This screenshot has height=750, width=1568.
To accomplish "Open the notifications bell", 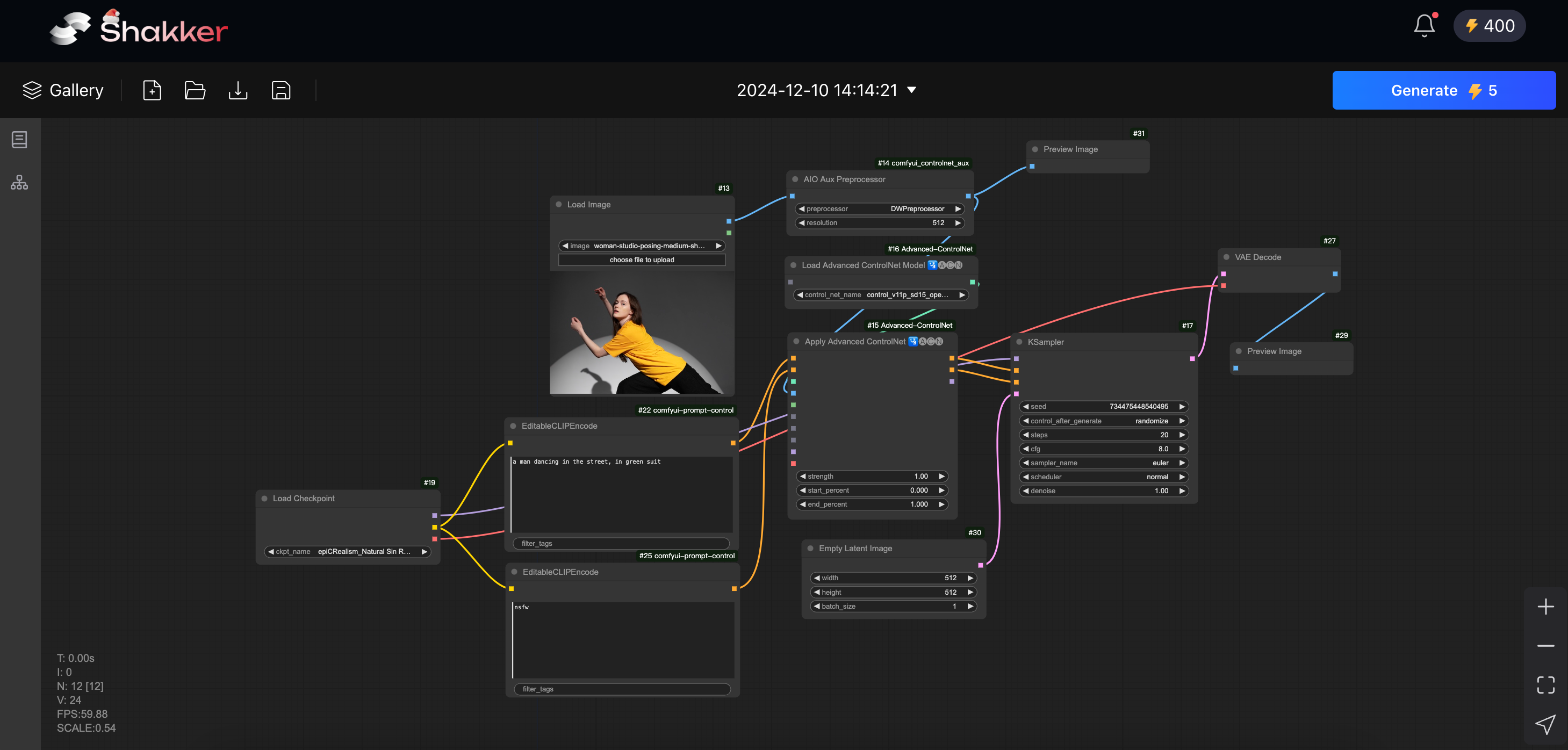I will point(1424,26).
